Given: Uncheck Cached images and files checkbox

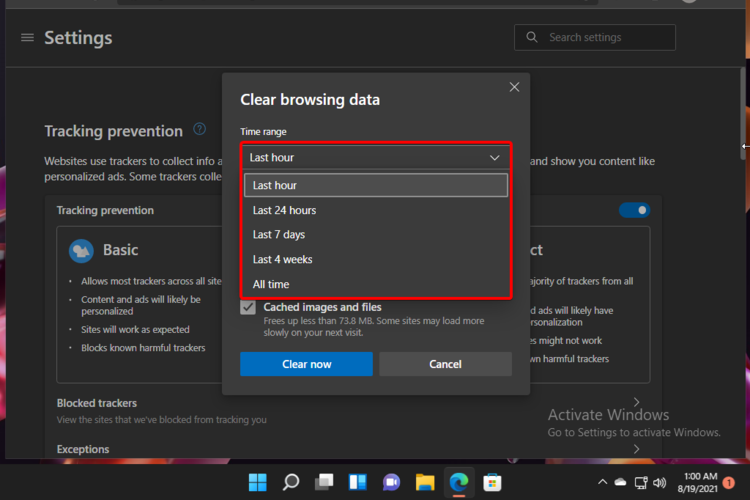Looking at the screenshot, I should 248,308.
